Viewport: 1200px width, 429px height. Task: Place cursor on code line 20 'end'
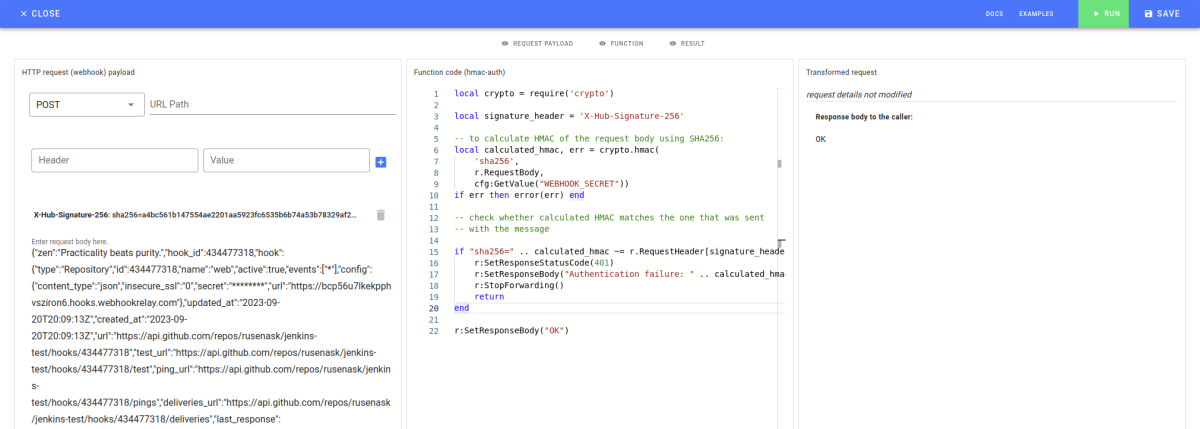pyautogui.click(x=461, y=309)
